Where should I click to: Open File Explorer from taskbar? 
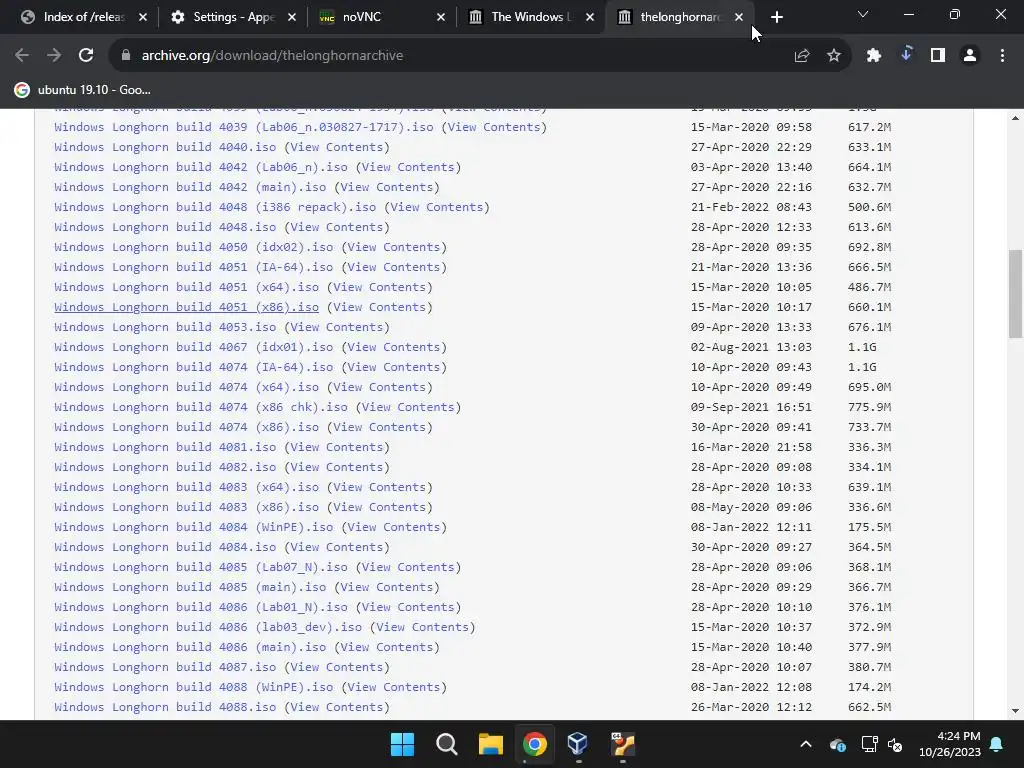click(490, 744)
